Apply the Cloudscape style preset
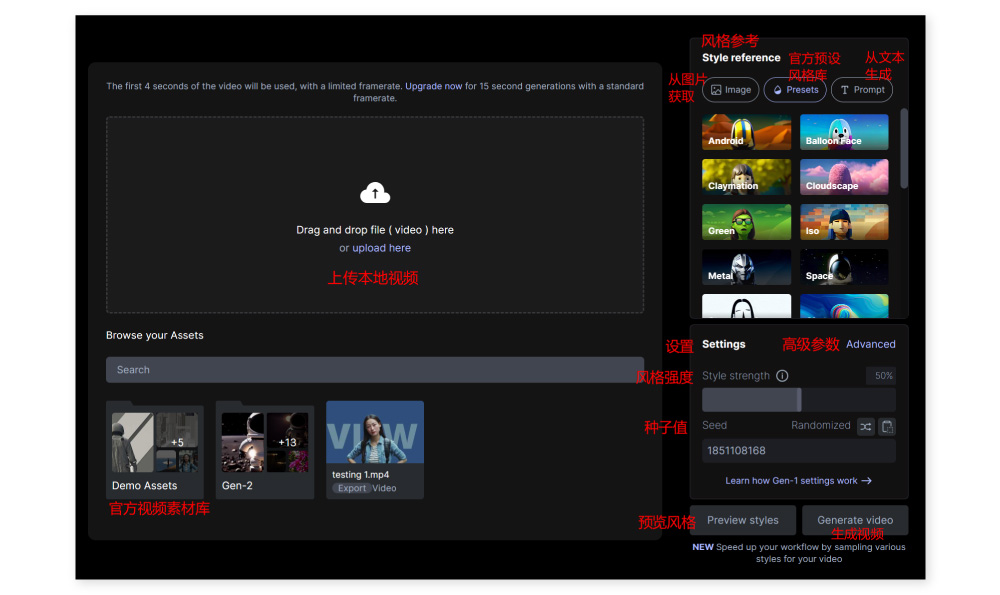Image resolution: width=1000 pixels, height=595 pixels. 844,177
